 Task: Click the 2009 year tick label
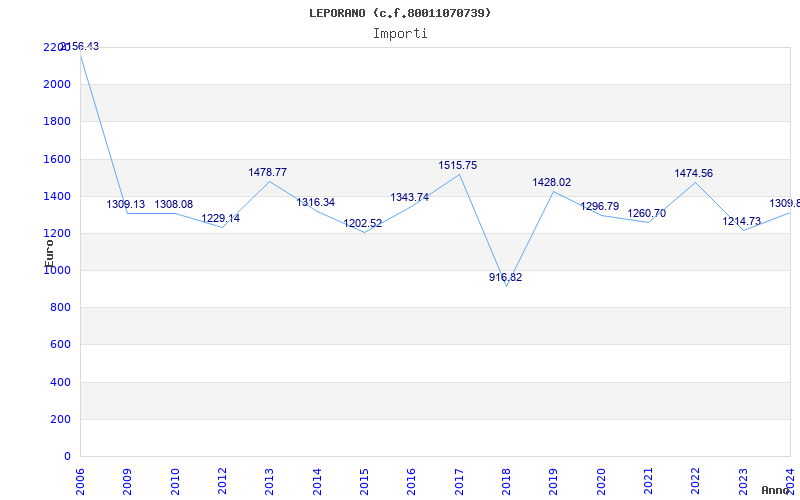[127, 481]
